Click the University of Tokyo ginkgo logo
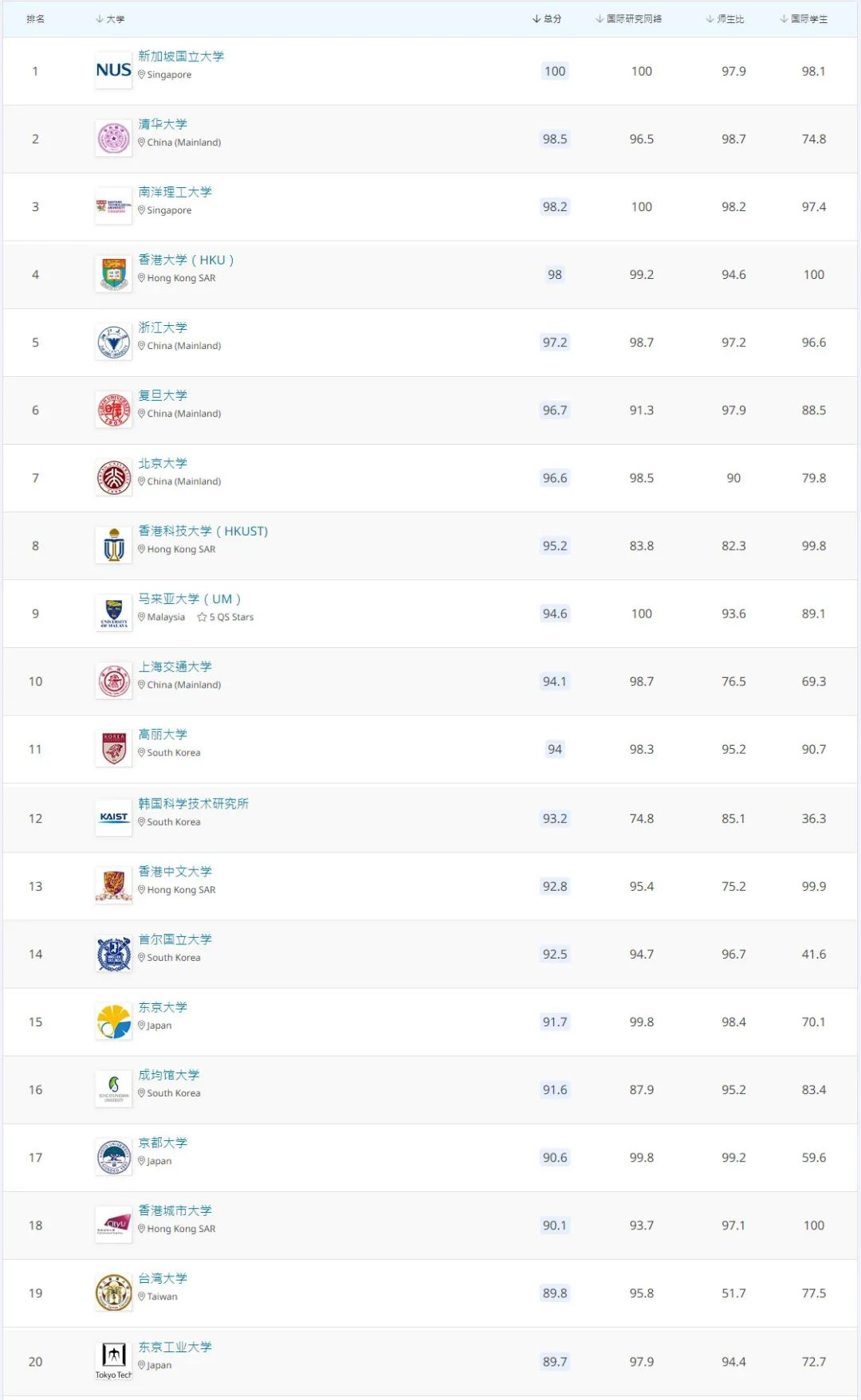Viewport: 861px width, 1400px height. [x=113, y=1022]
